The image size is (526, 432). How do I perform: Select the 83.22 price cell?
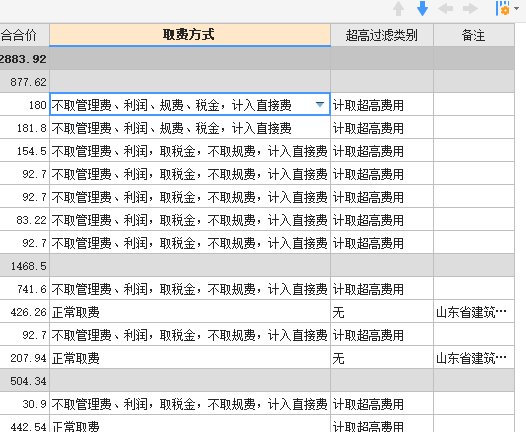click(x=24, y=220)
